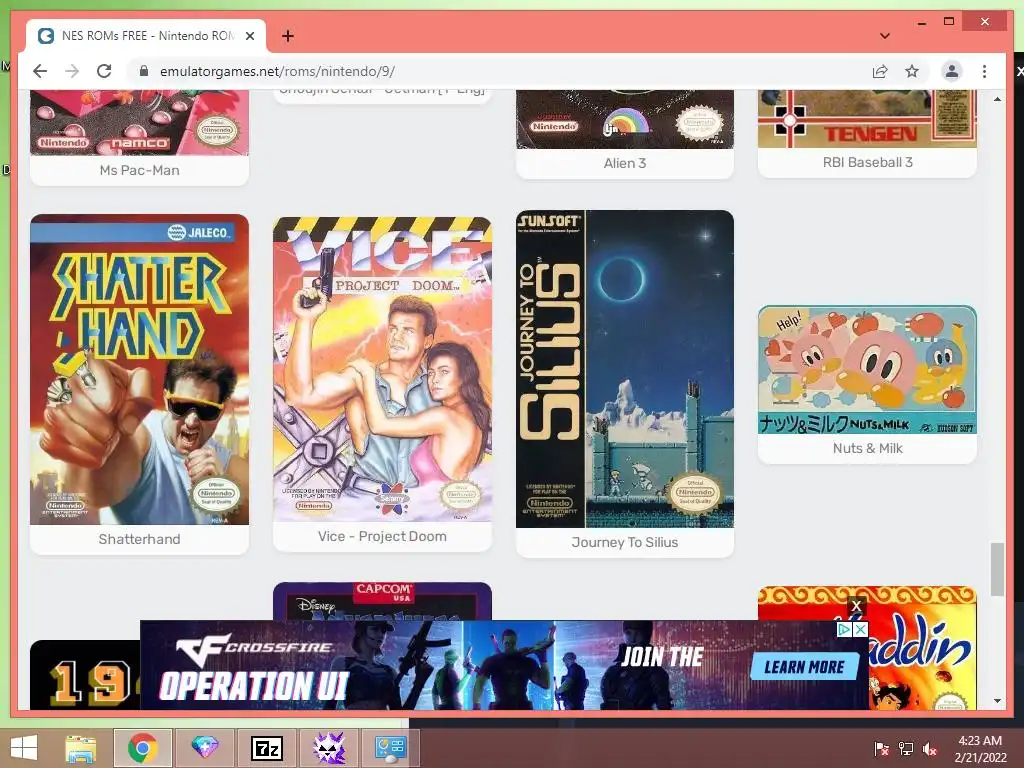1024x768 pixels.
Task: Dismiss the ad with black X
Action: coord(856,606)
